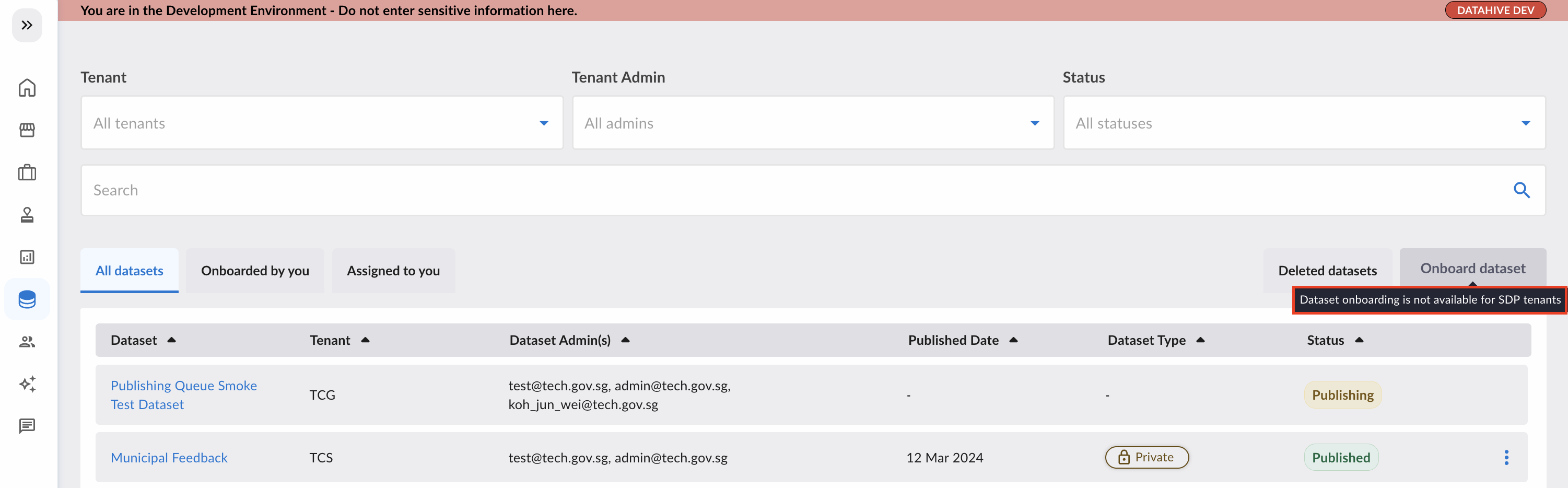
Task: Click admins cell containing koh_jun_wei@tech.gov.sg
Action: point(619,395)
